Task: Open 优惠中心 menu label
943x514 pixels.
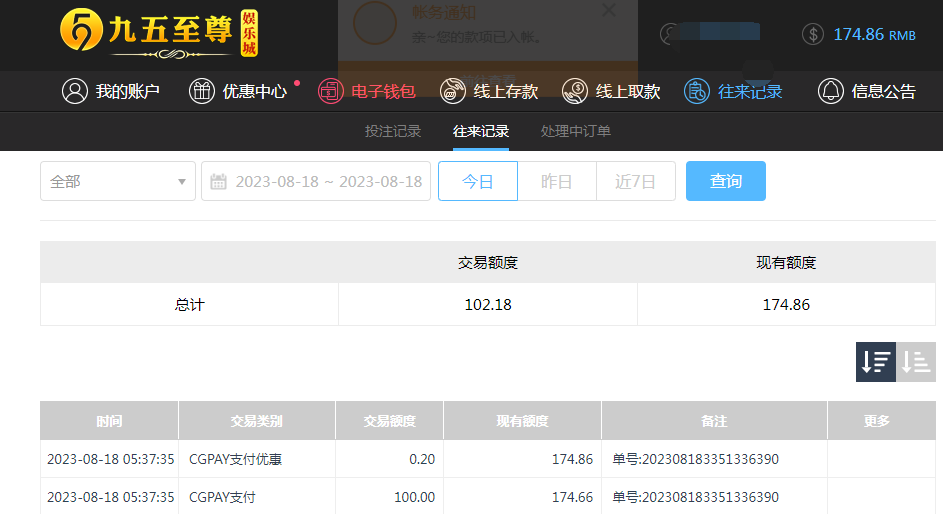Action: [255, 91]
